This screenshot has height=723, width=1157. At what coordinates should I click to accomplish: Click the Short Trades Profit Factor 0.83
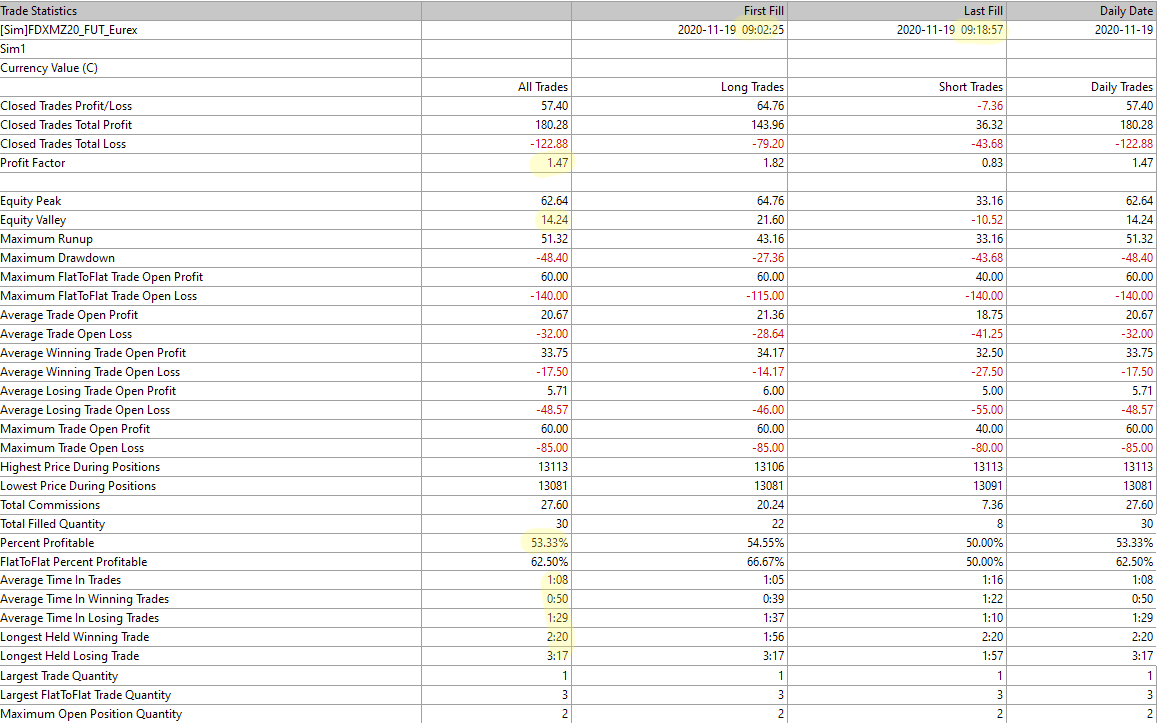pyautogui.click(x=992, y=163)
